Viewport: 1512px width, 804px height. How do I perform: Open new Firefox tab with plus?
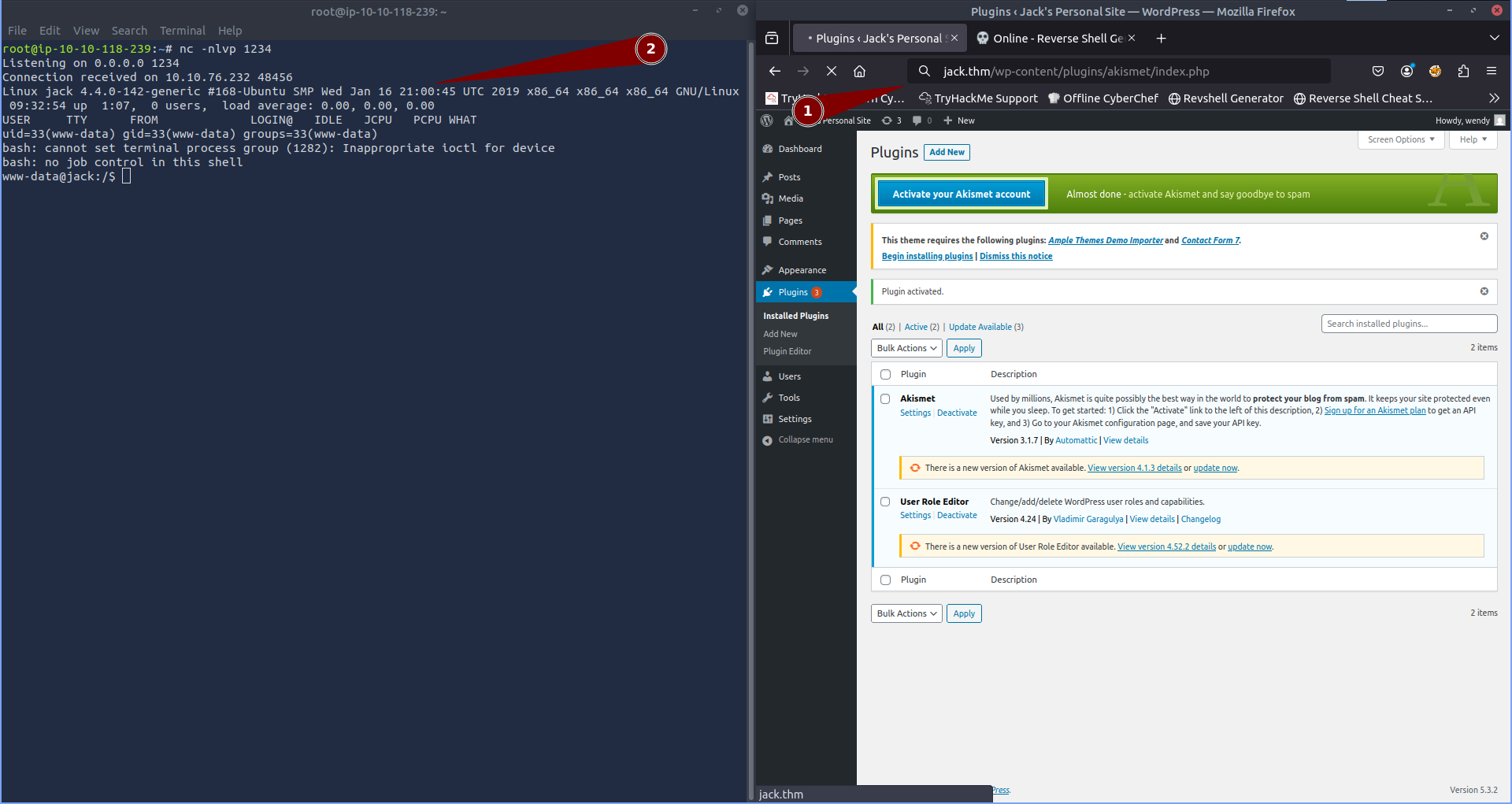tap(1161, 38)
